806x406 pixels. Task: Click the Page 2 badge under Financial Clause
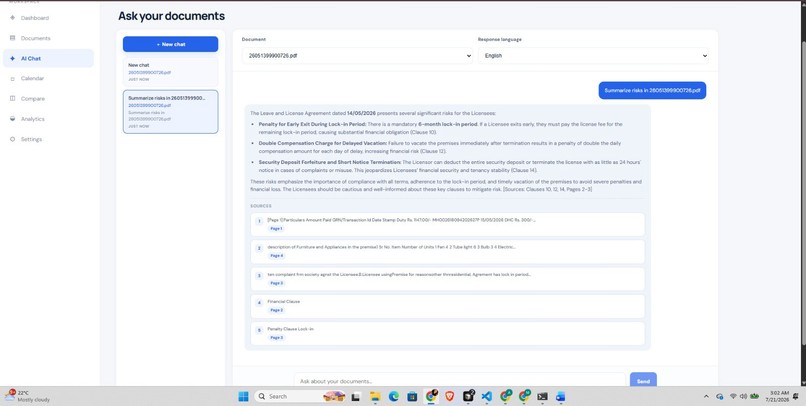pos(276,310)
